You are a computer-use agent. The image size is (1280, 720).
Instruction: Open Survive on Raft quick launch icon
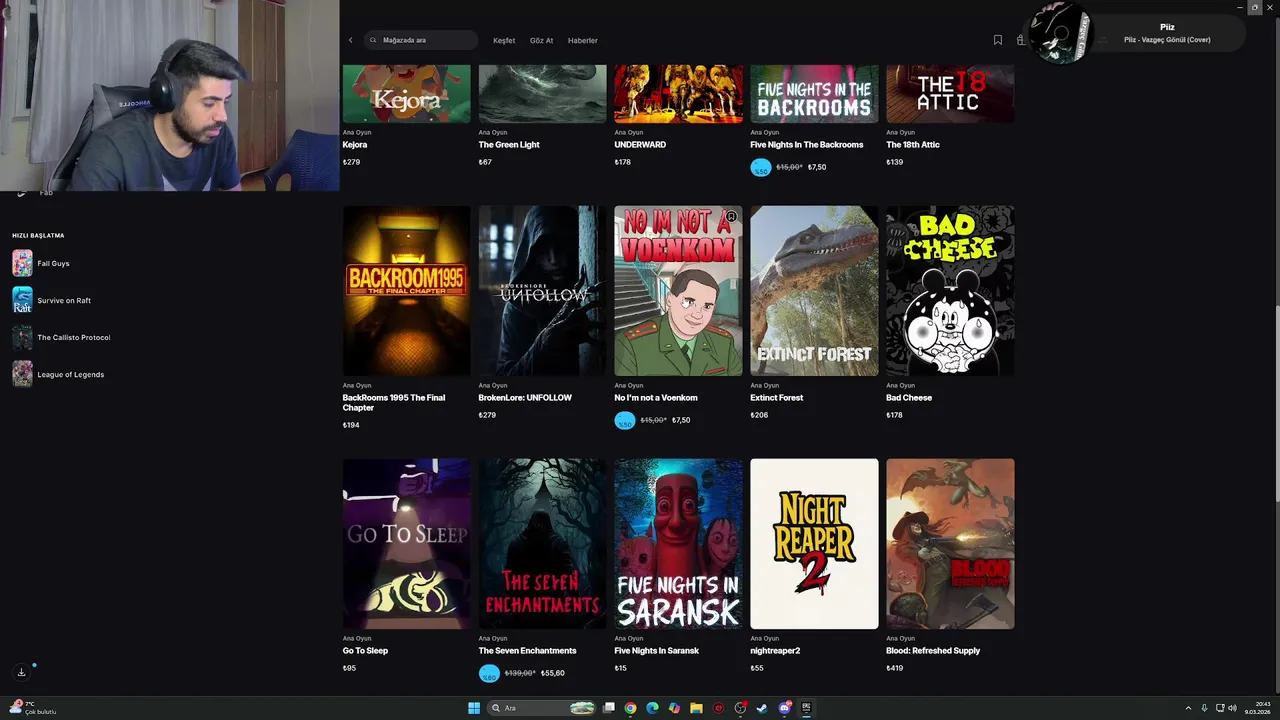coord(22,300)
